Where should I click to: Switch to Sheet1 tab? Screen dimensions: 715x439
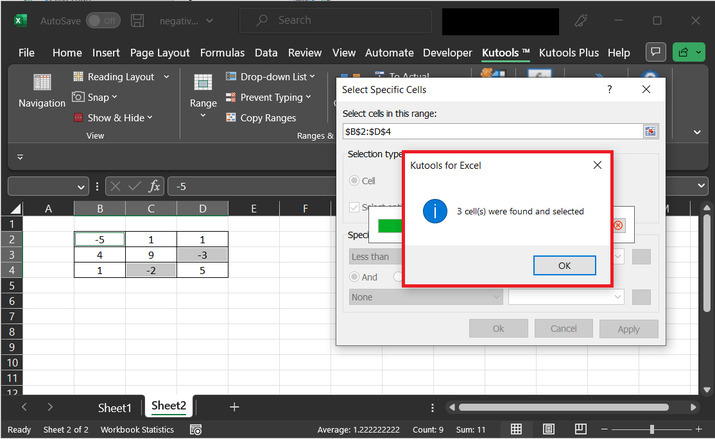[x=114, y=407]
